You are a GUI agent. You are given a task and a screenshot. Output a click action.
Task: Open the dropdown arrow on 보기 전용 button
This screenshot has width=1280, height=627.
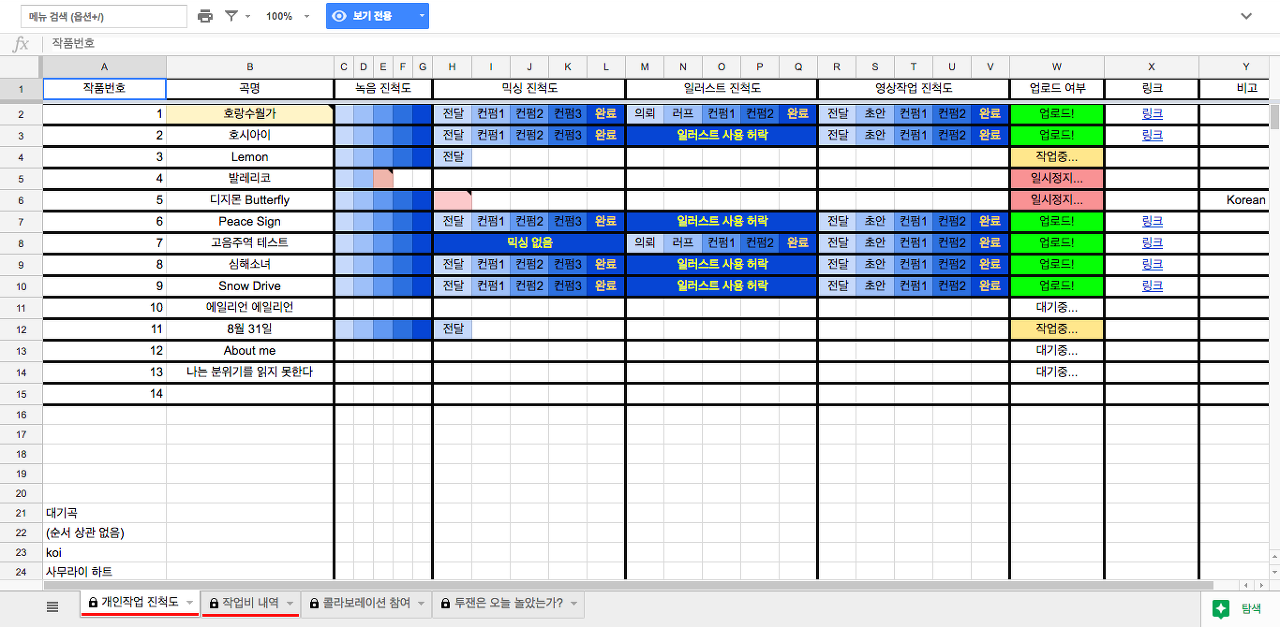pyautogui.click(x=422, y=16)
